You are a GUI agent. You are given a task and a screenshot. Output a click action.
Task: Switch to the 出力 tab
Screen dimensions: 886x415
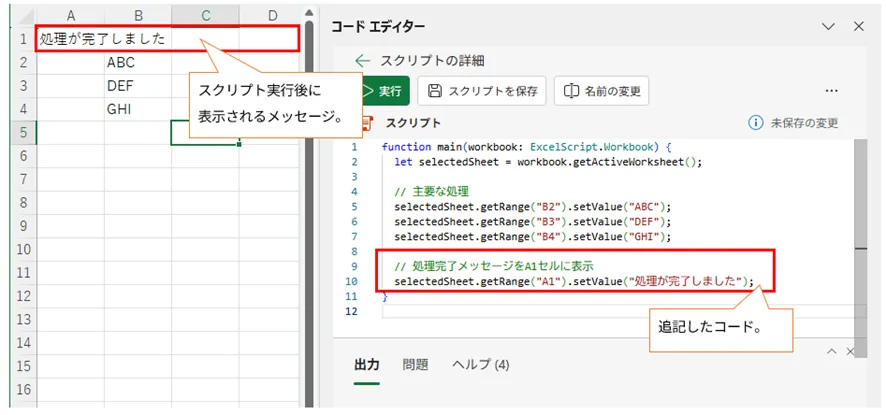click(367, 365)
